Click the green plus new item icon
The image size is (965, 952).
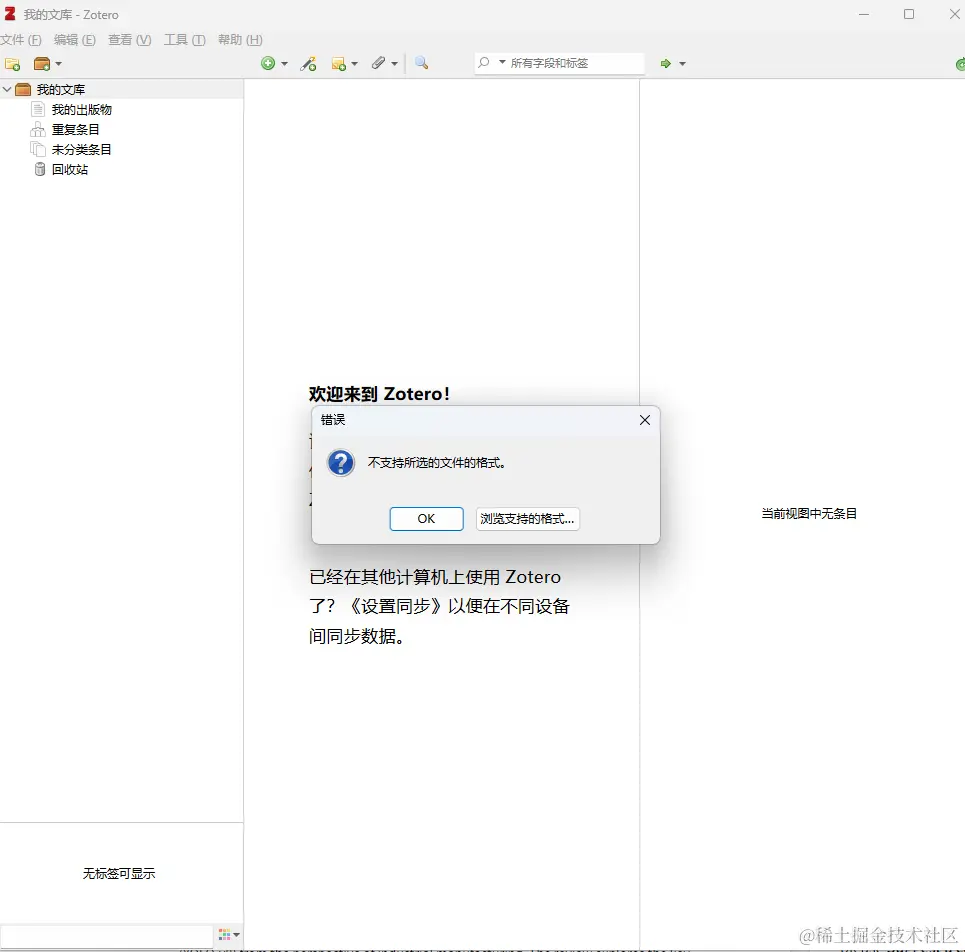(268, 63)
